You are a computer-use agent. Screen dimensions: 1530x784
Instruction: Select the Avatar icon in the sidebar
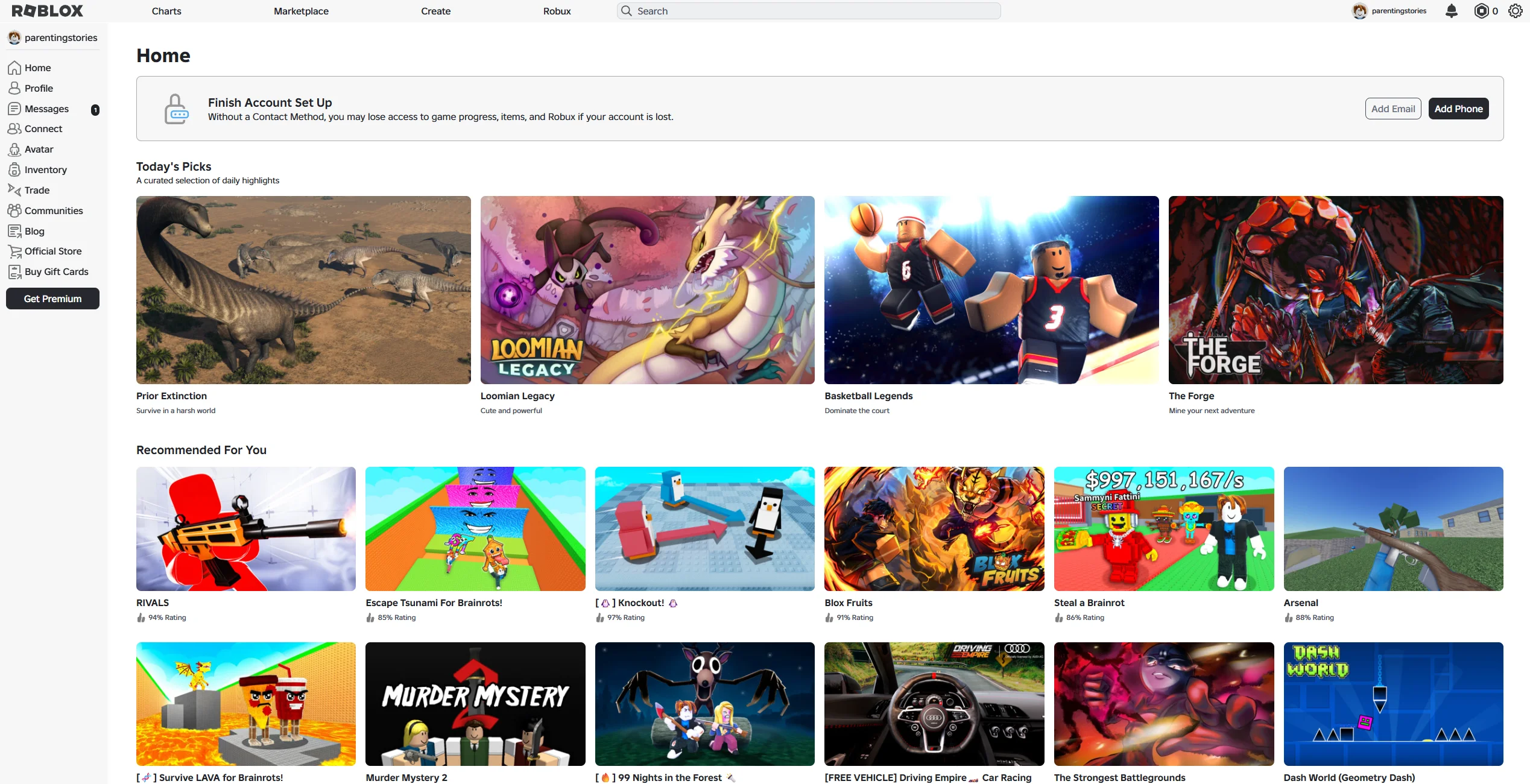14,149
